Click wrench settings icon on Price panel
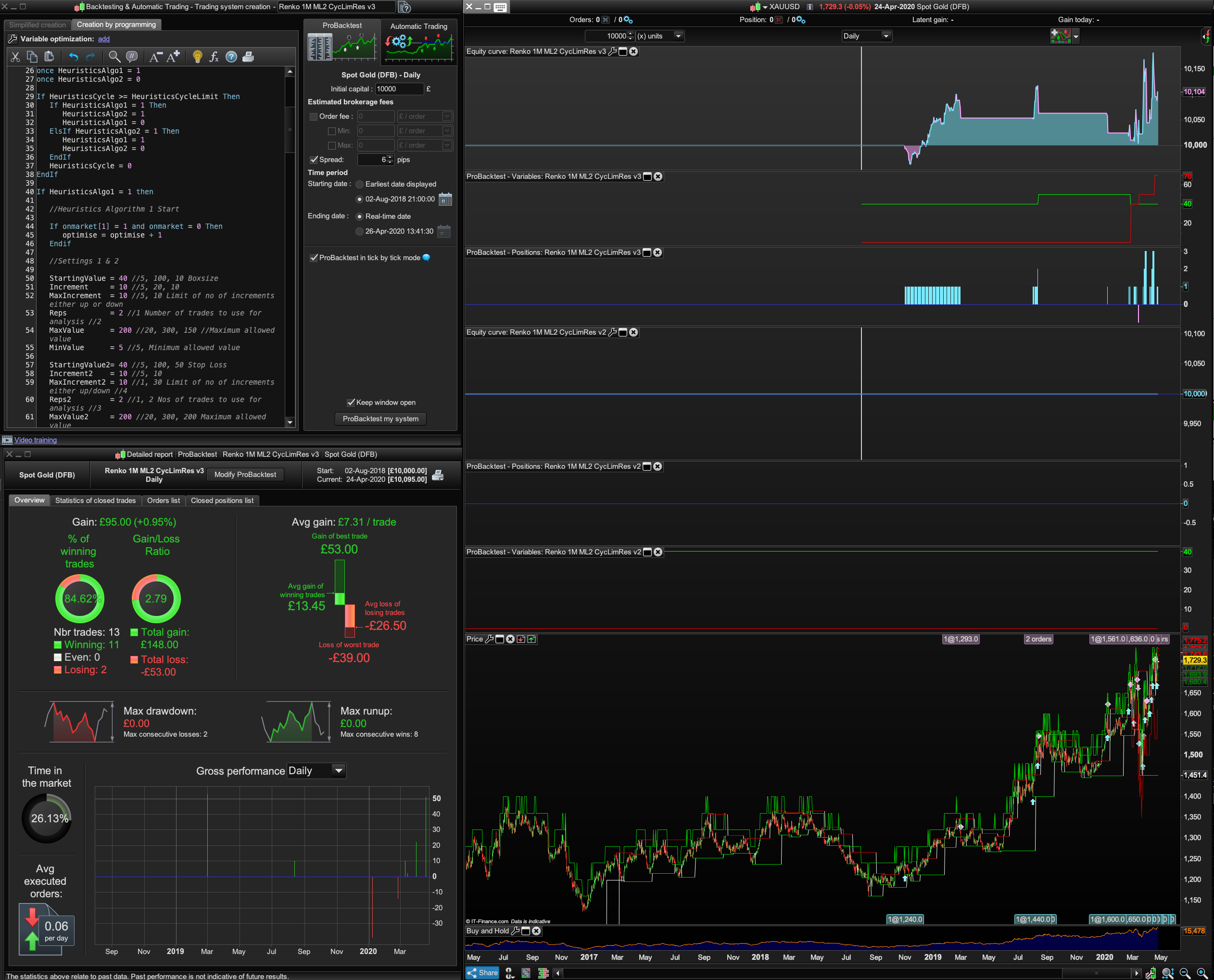The width and height of the screenshot is (1214, 980). (489, 639)
